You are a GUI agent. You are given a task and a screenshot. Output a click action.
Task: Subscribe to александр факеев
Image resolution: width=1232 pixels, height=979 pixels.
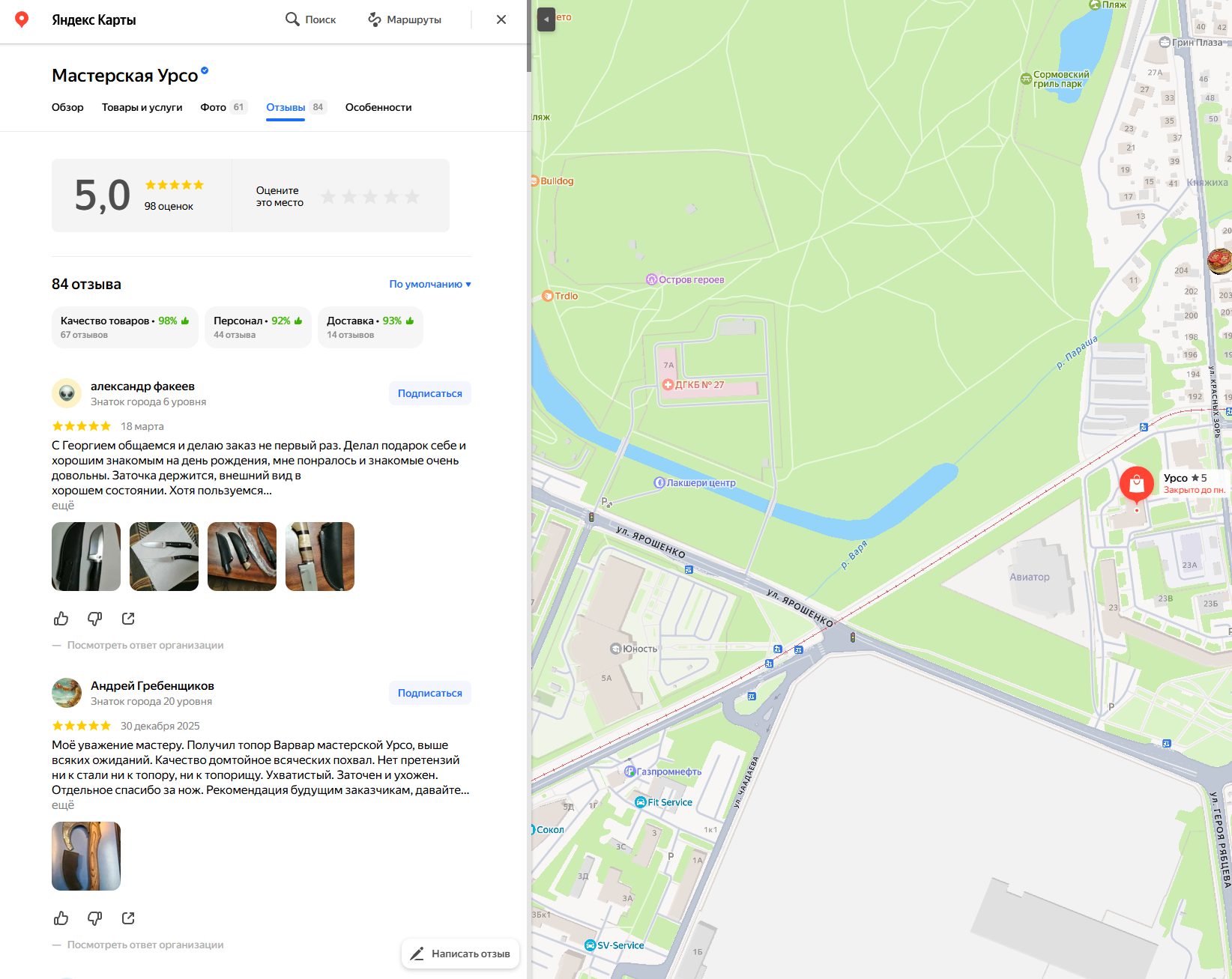[x=430, y=393]
